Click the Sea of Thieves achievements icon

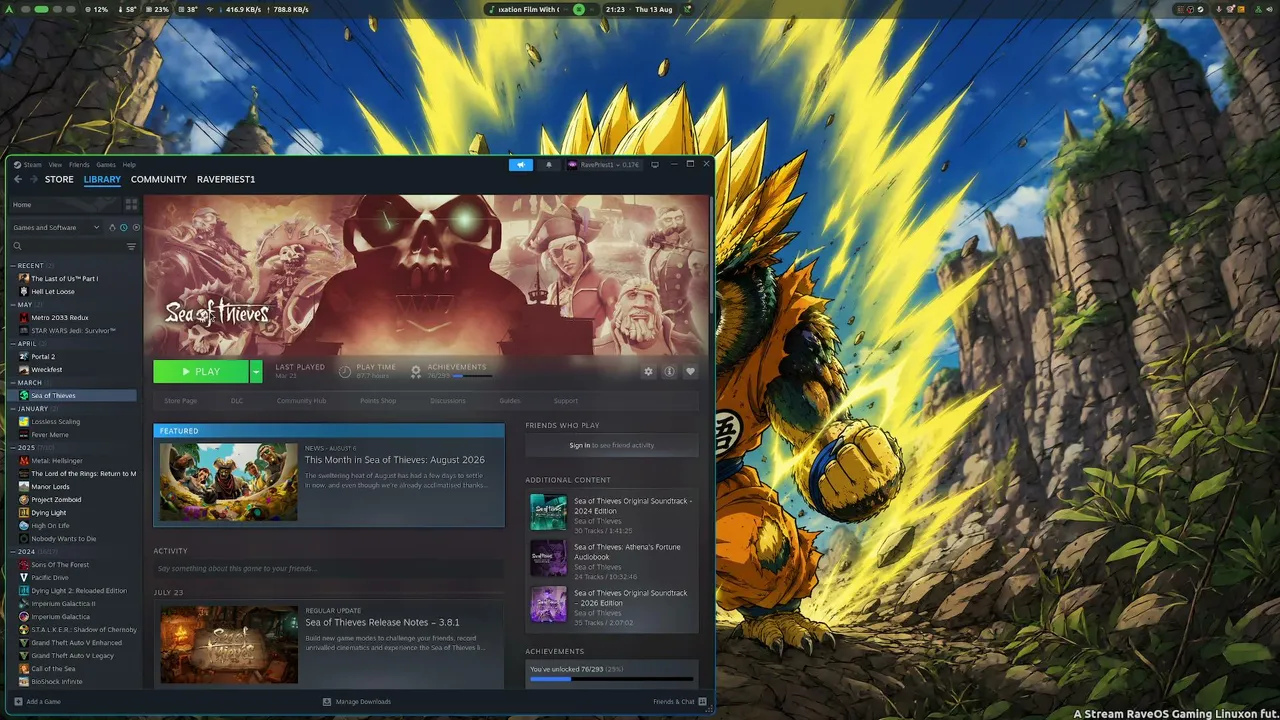coord(416,371)
